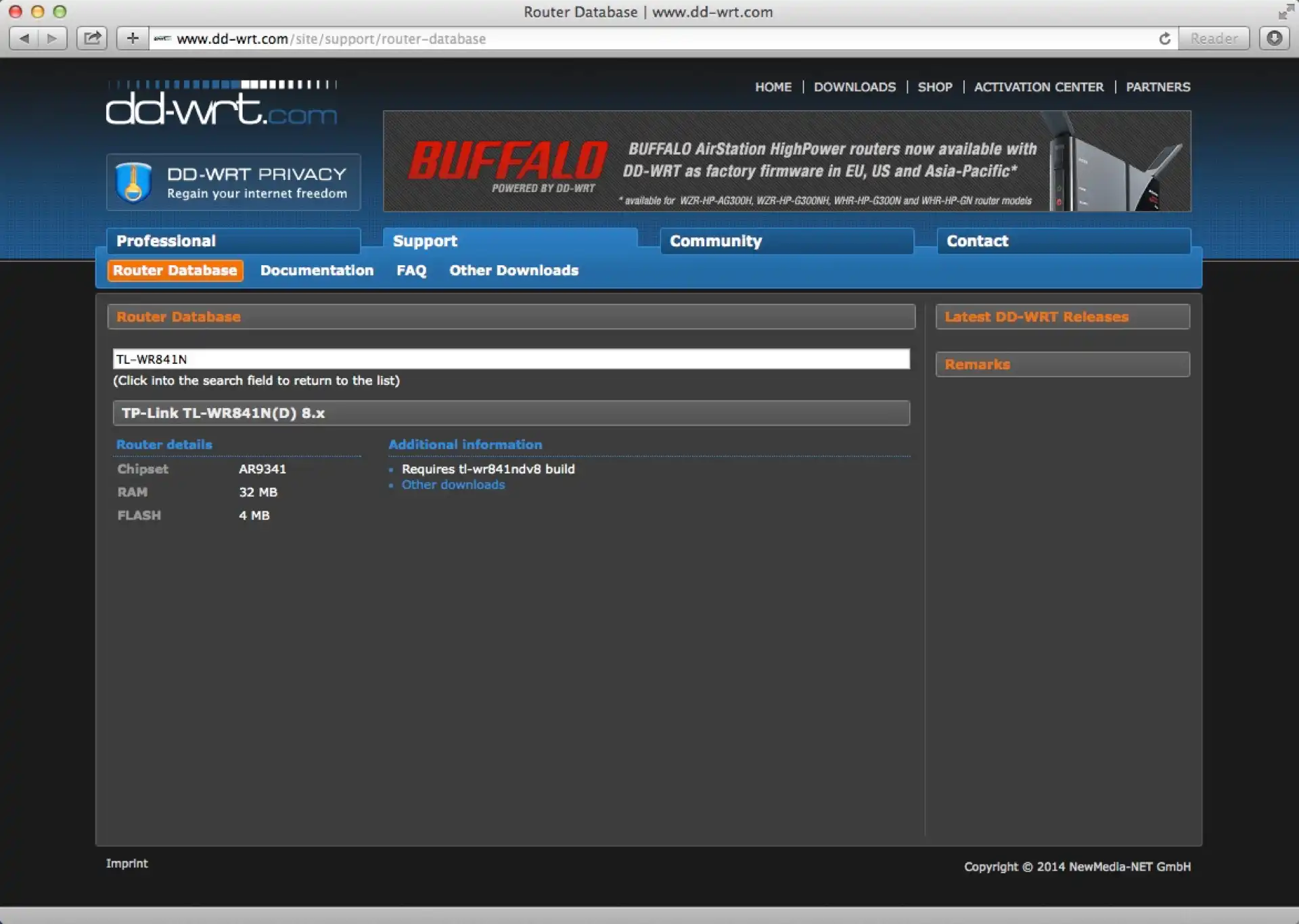Open the Buffalo AirStation banner ad
This screenshot has height=924, width=1299.
(x=786, y=161)
